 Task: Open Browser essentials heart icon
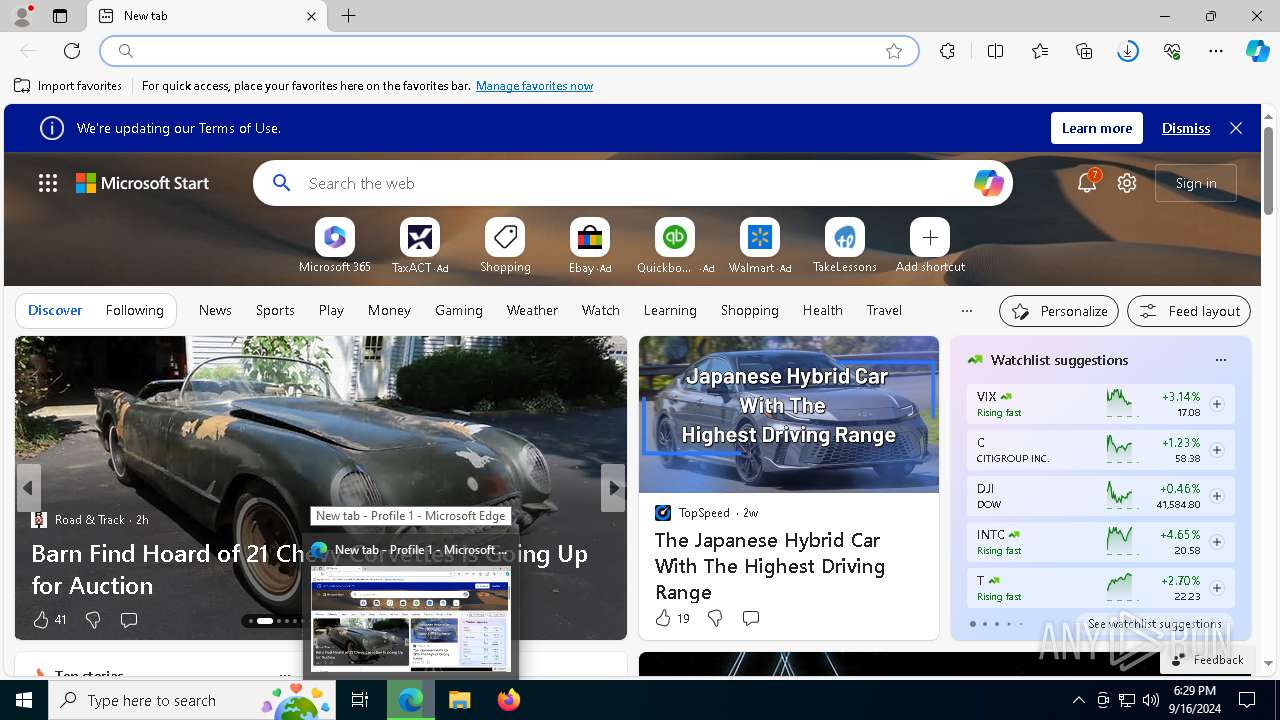(x=1172, y=51)
